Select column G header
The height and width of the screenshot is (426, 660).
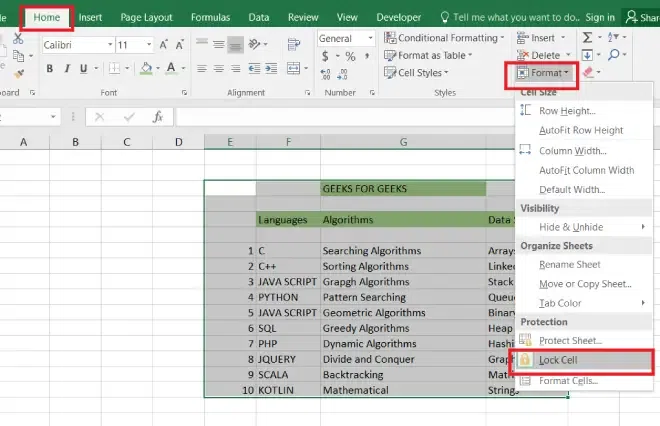pos(403,142)
